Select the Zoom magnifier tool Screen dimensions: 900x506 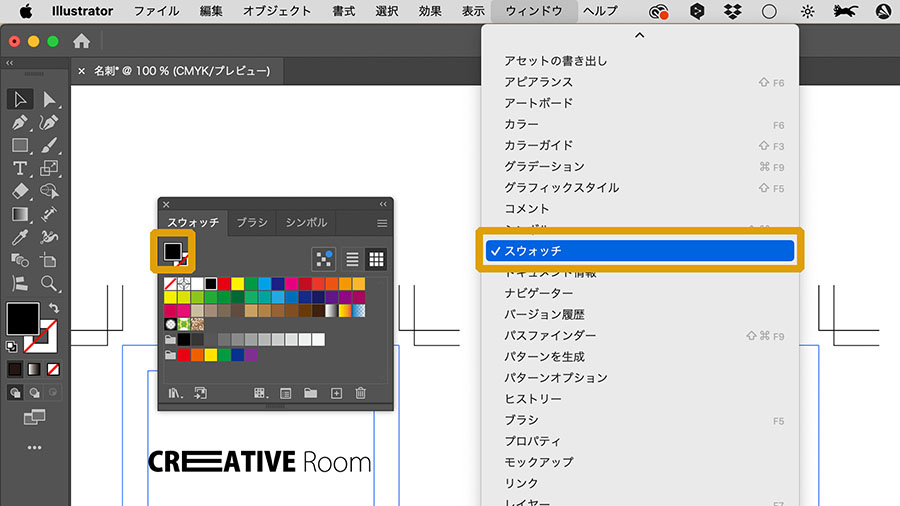[49, 283]
